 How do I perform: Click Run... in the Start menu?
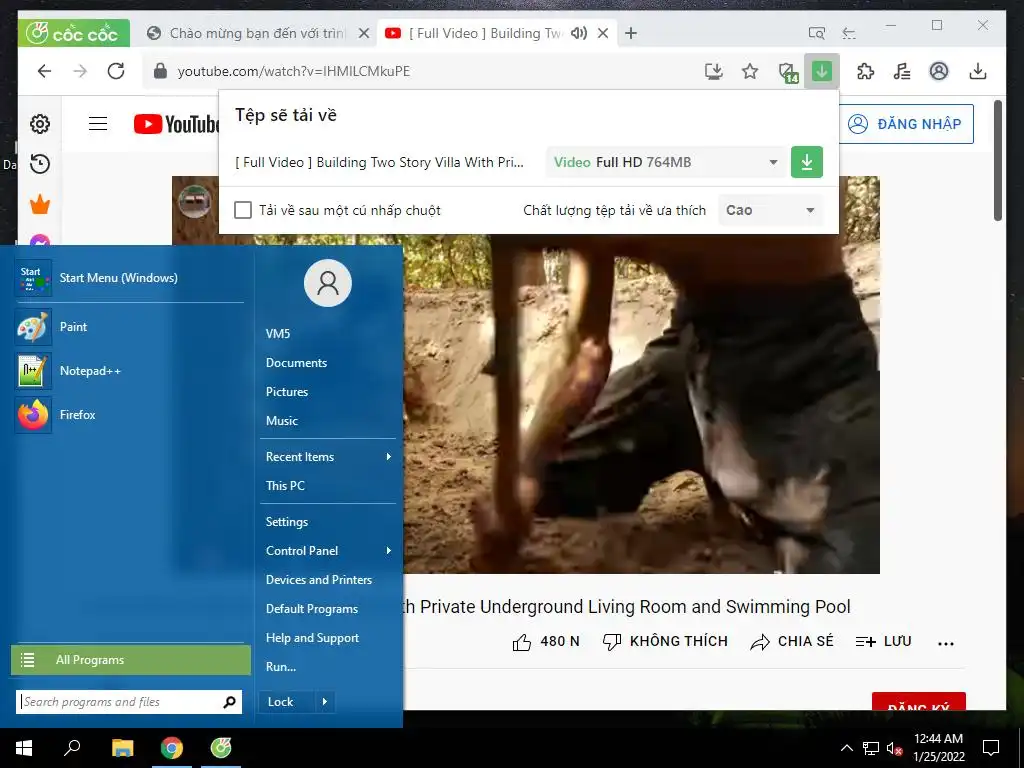click(x=281, y=667)
